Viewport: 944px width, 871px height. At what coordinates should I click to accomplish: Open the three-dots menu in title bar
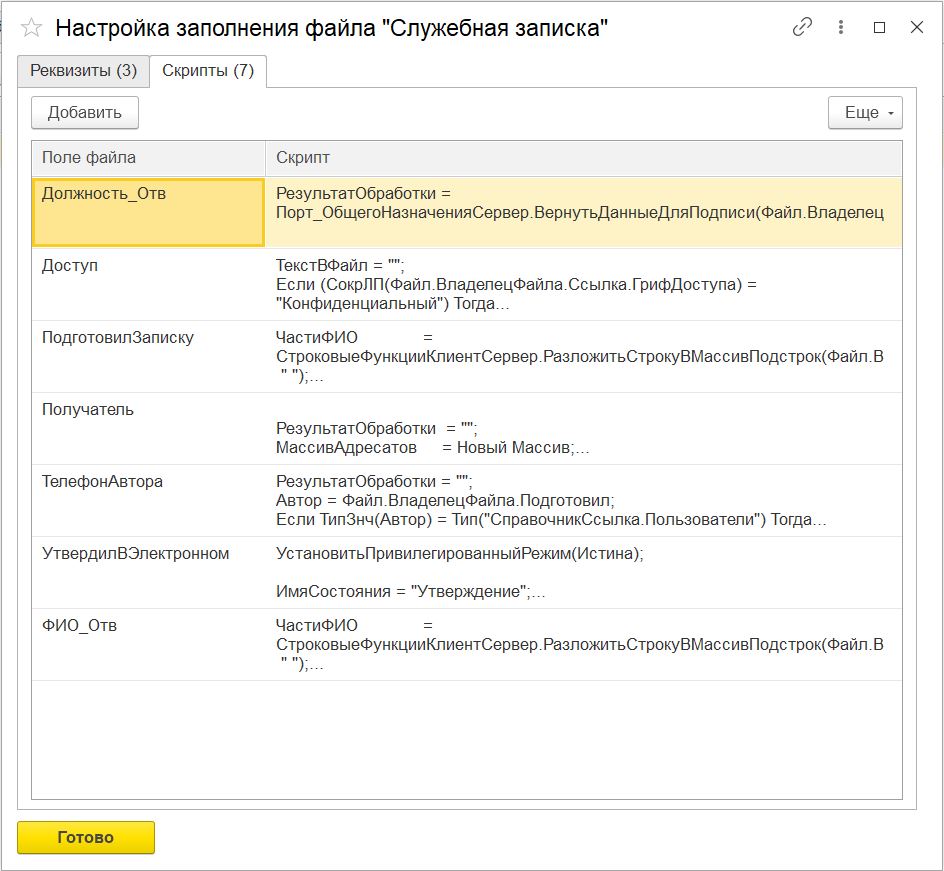tap(840, 27)
